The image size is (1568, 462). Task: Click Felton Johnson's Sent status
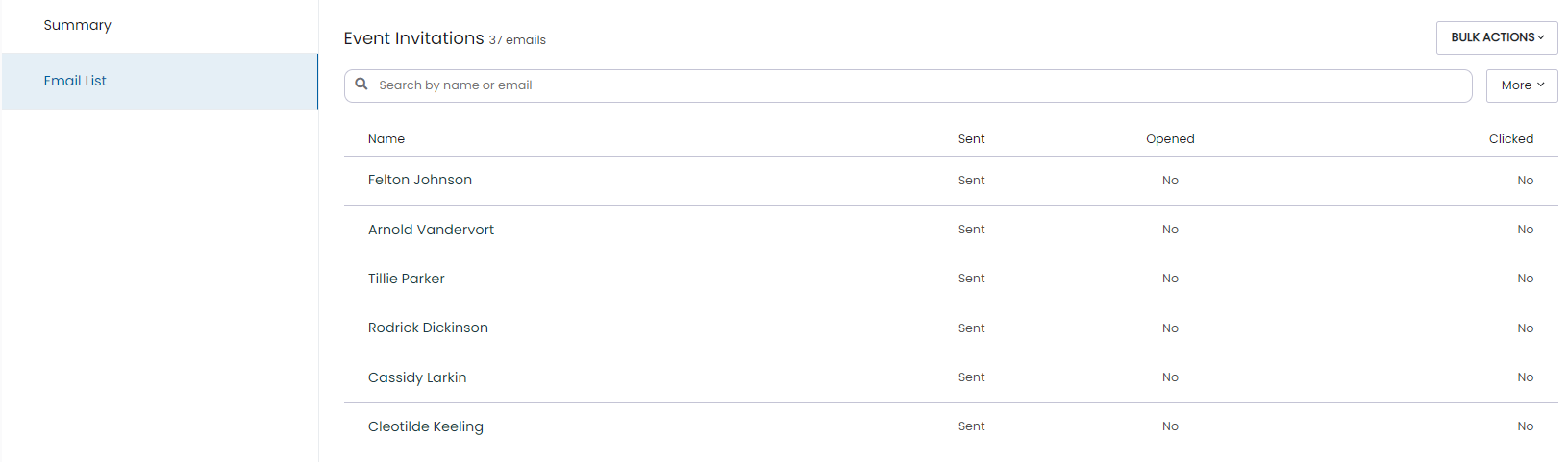click(x=971, y=181)
